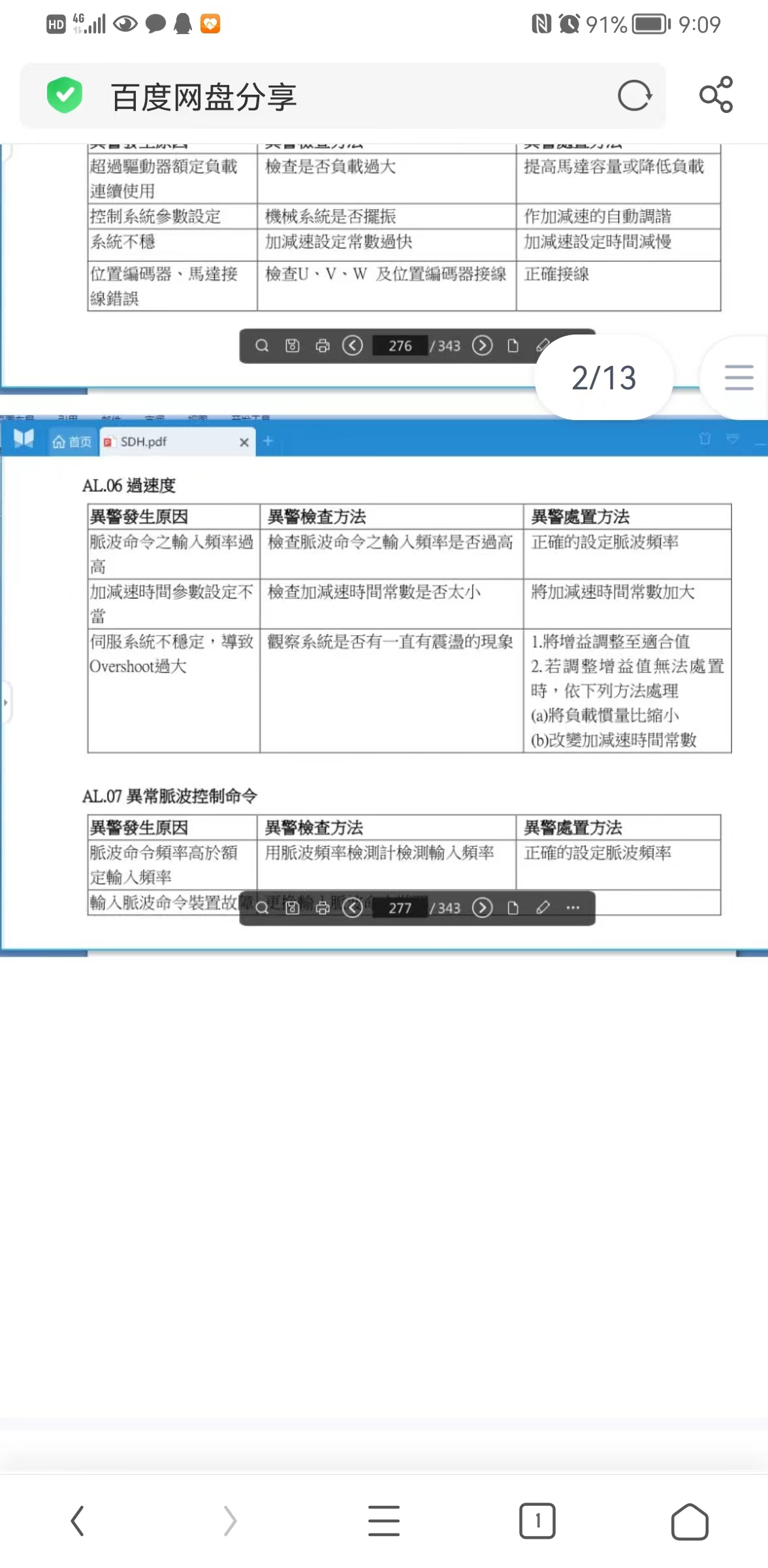
Task: Tap the green security shield icon
Action: (x=65, y=95)
